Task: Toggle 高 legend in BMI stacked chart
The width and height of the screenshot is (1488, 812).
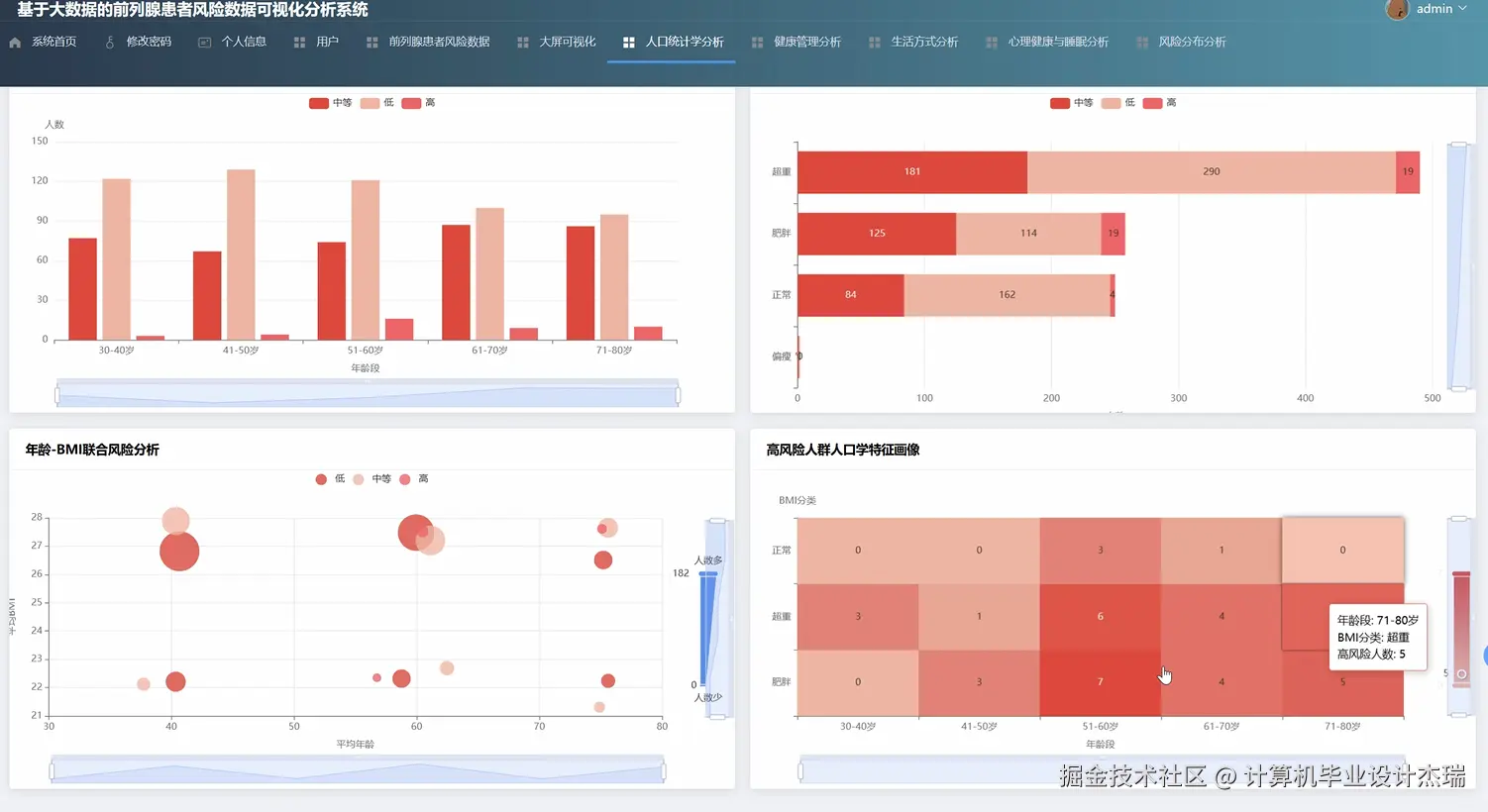Action: click(1159, 103)
